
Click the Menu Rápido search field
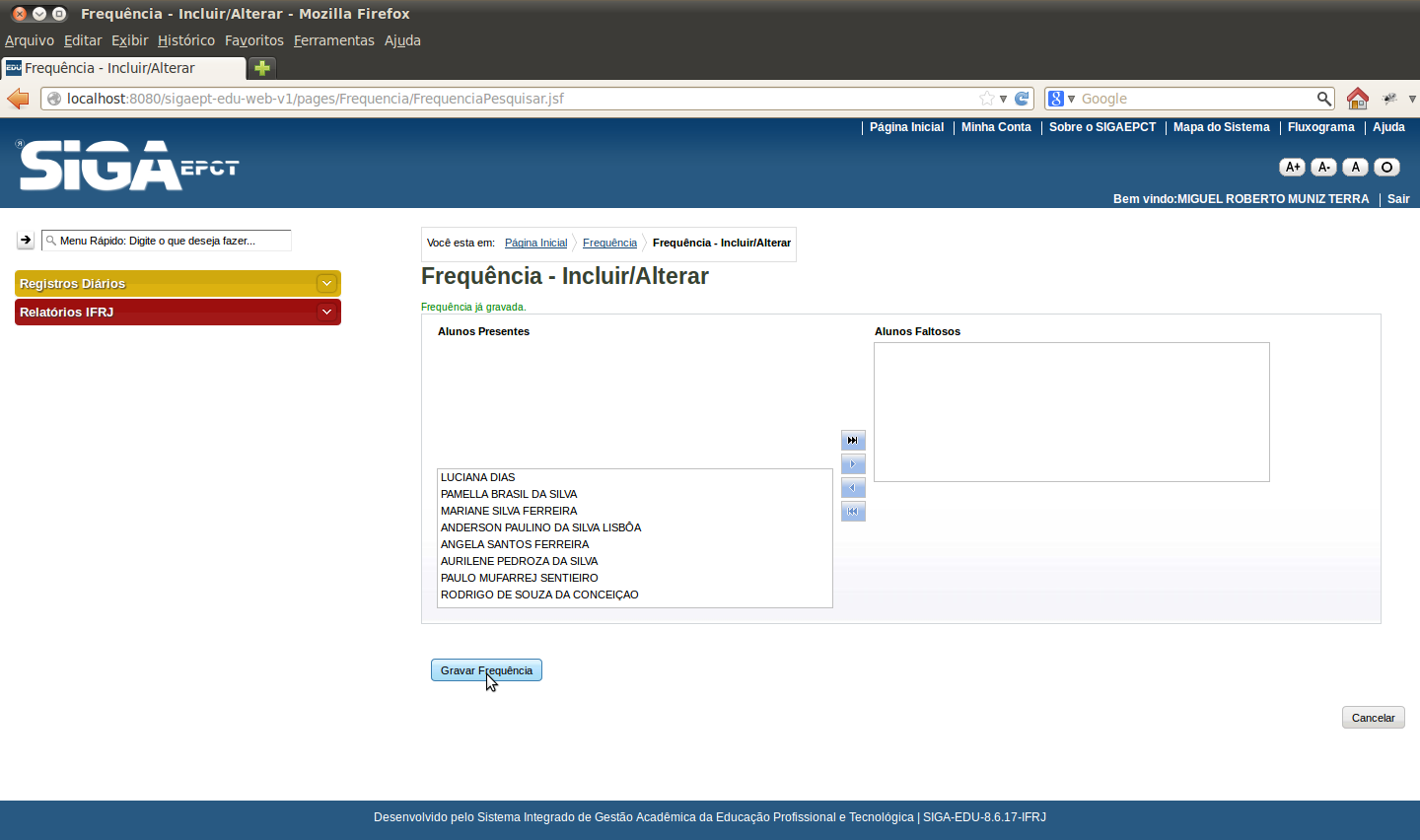click(x=168, y=241)
